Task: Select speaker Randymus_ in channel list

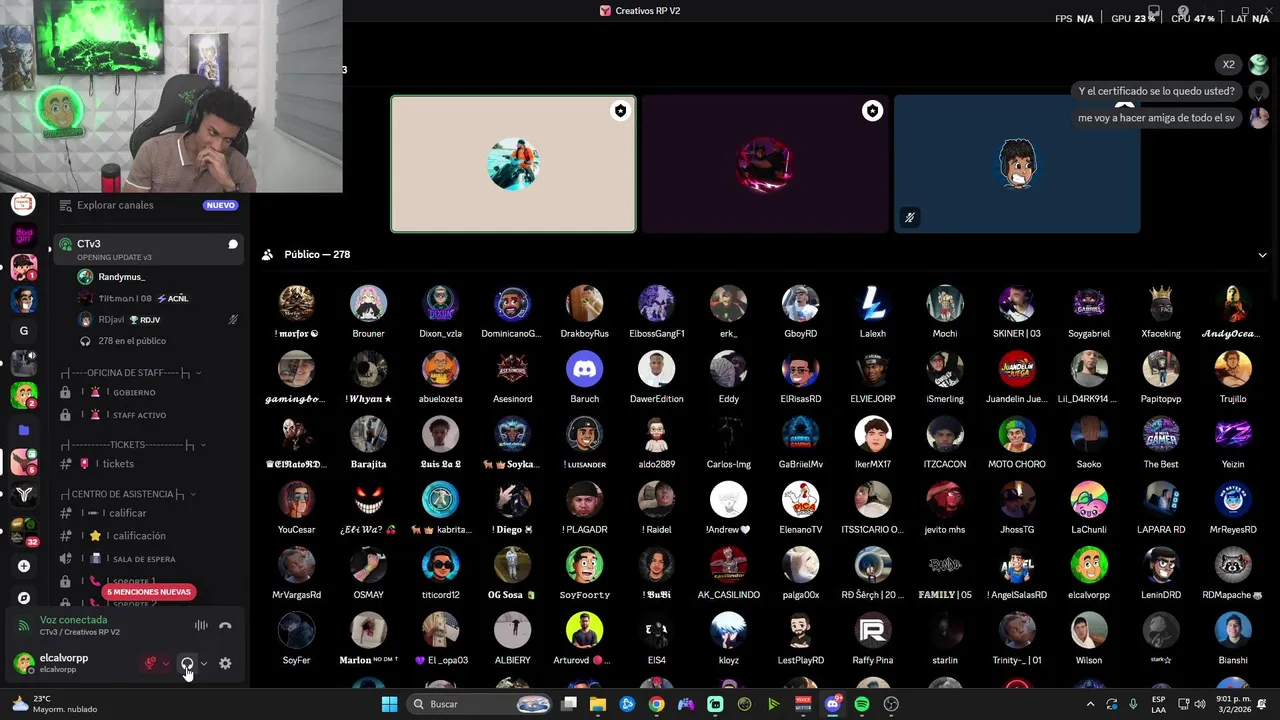Action: pyautogui.click(x=121, y=277)
